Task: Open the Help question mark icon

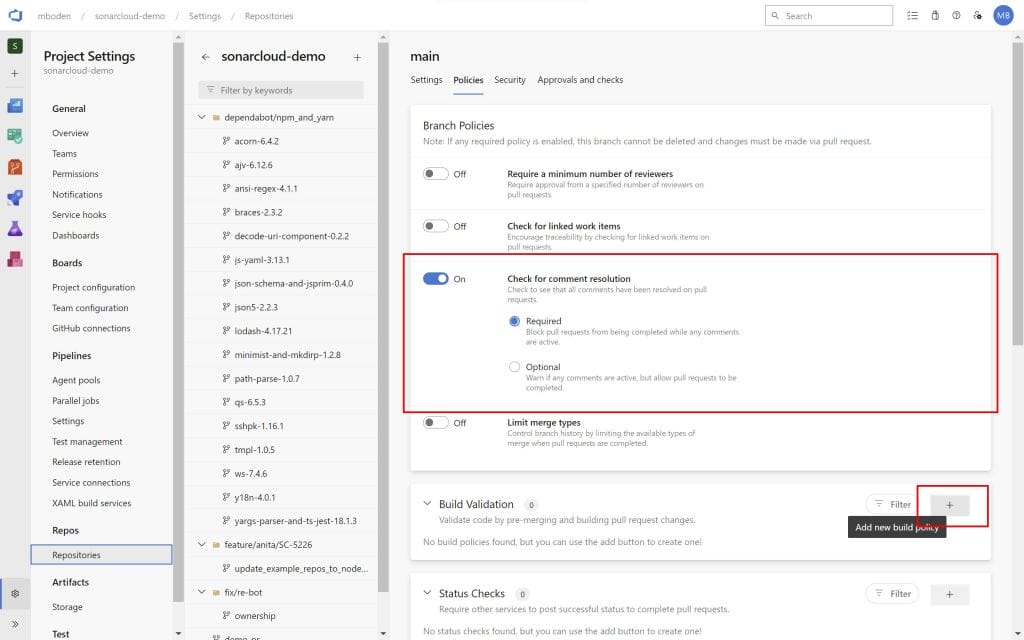Action: [x=956, y=15]
